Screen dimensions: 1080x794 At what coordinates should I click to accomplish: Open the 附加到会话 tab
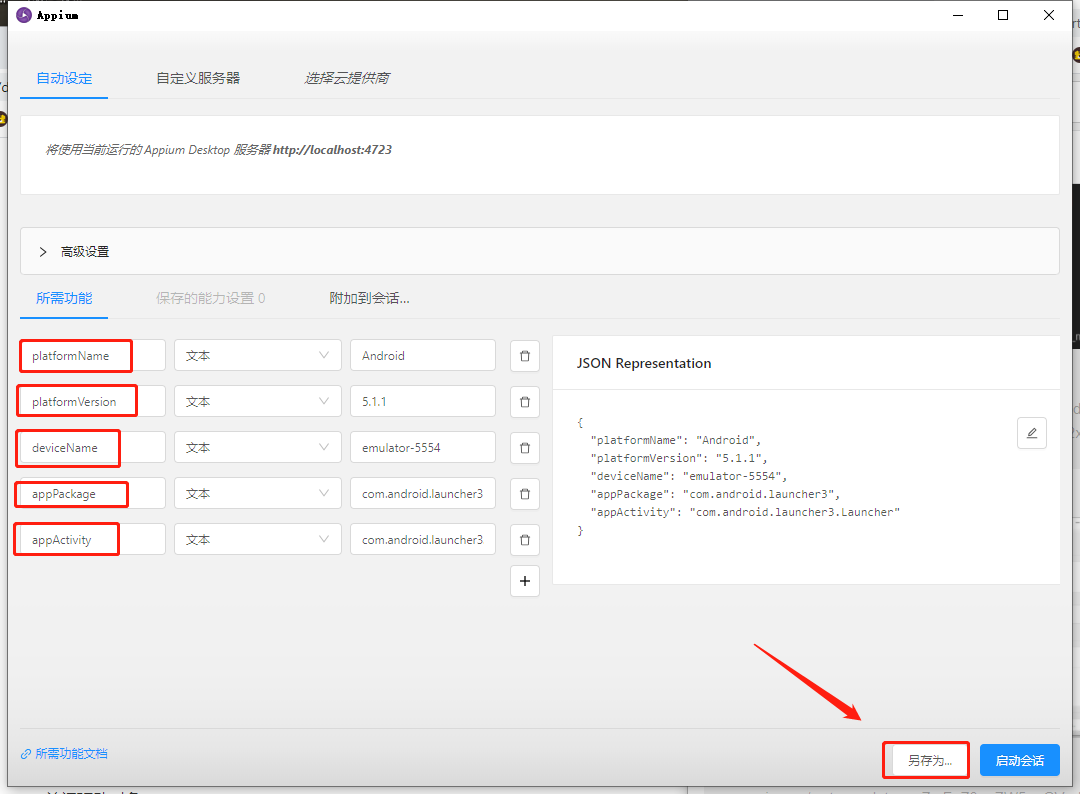369,298
